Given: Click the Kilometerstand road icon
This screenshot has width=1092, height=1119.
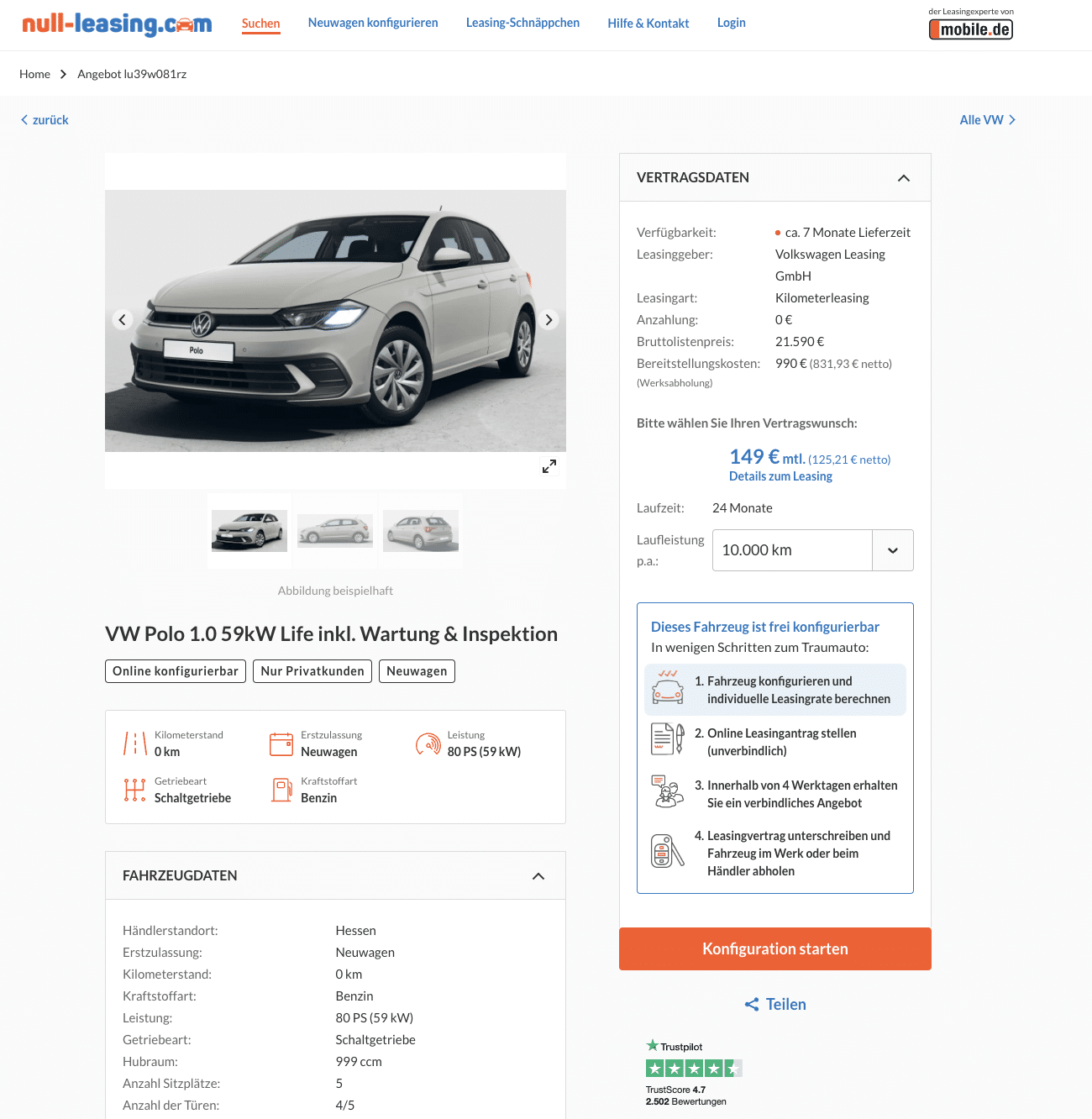Looking at the screenshot, I should pyautogui.click(x=135, y=743).
